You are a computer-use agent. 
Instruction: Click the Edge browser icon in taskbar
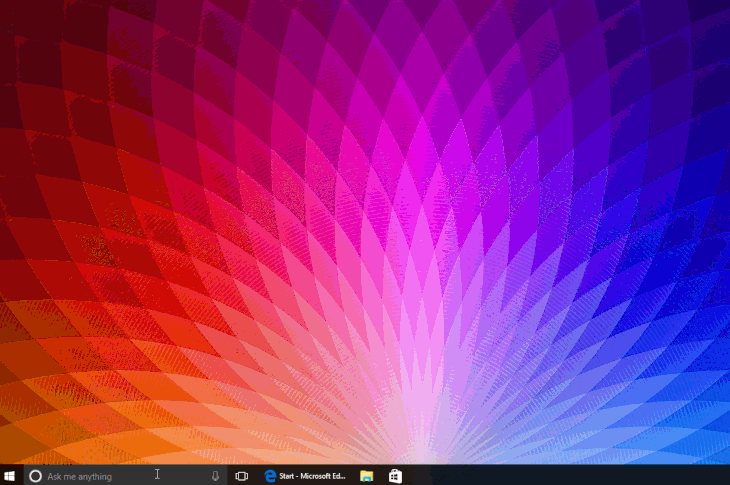click(x=270, y=476)
